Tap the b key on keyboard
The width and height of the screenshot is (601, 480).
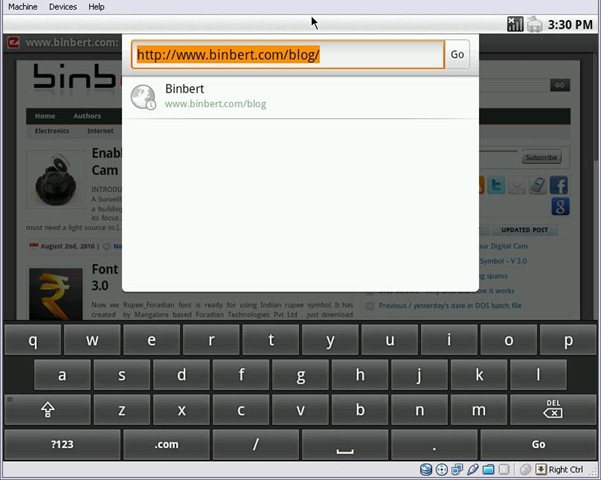360,409
